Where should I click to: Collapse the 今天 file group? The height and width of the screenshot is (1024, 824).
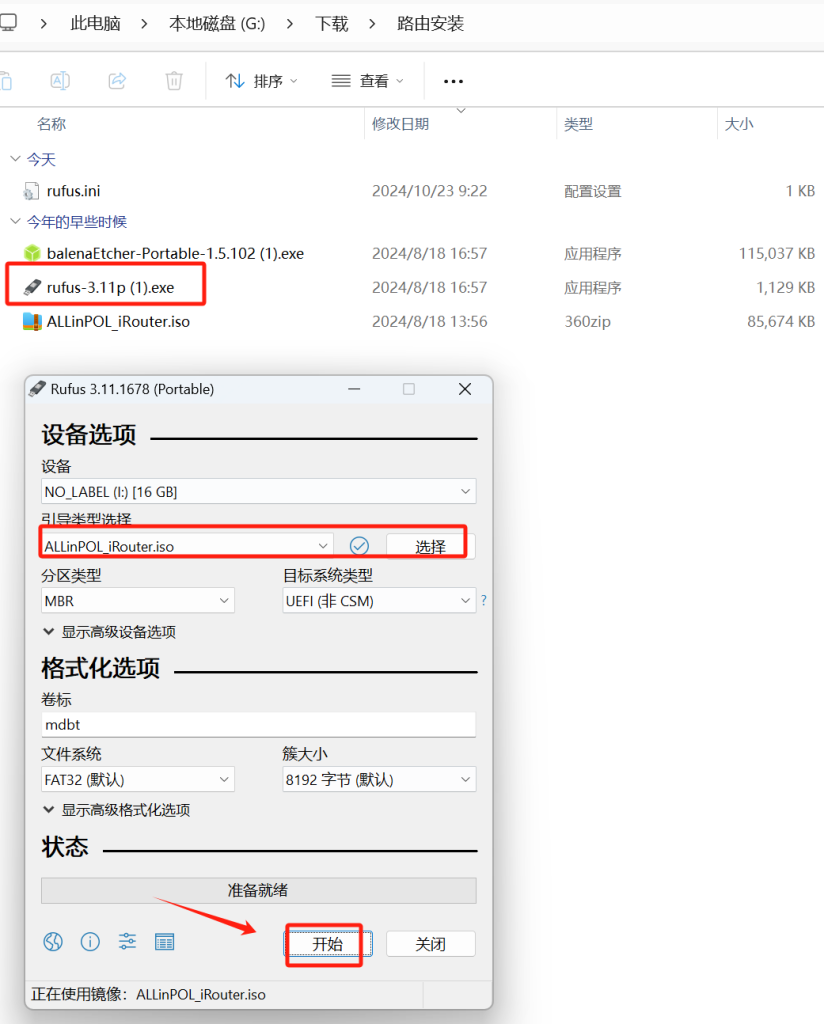15,159
